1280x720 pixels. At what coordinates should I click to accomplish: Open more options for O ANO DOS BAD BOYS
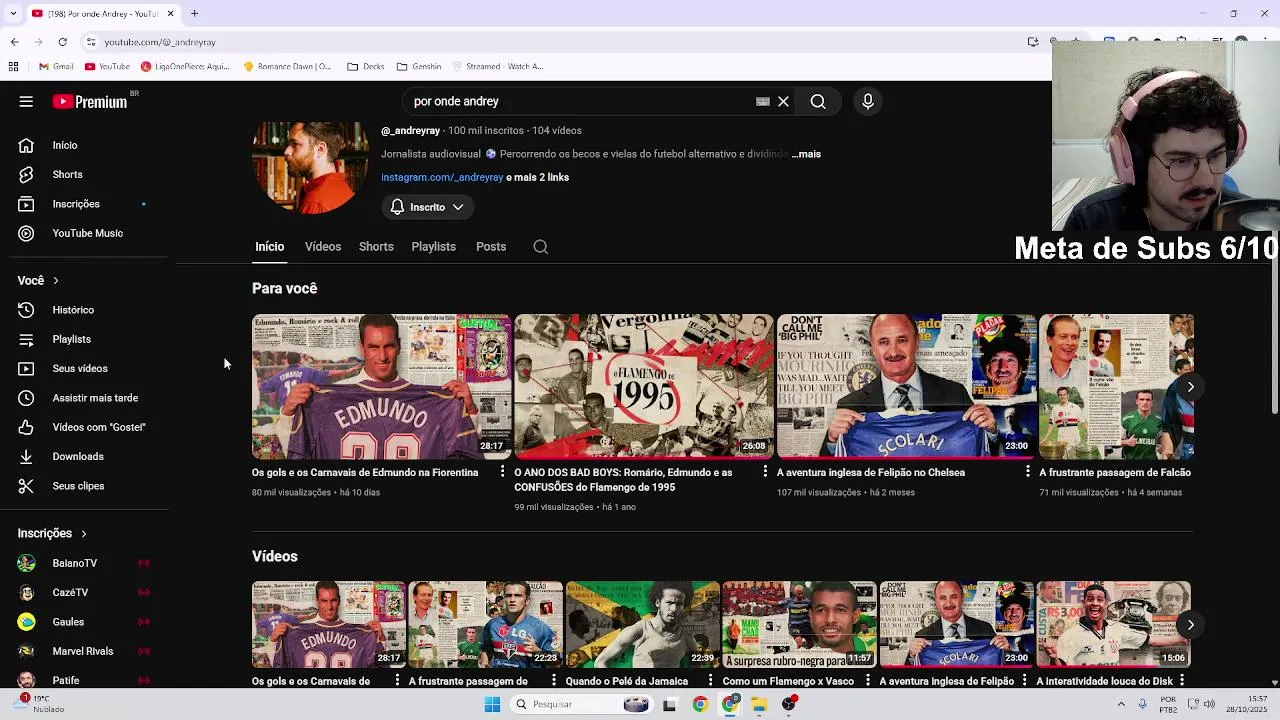tap(765, 472)
